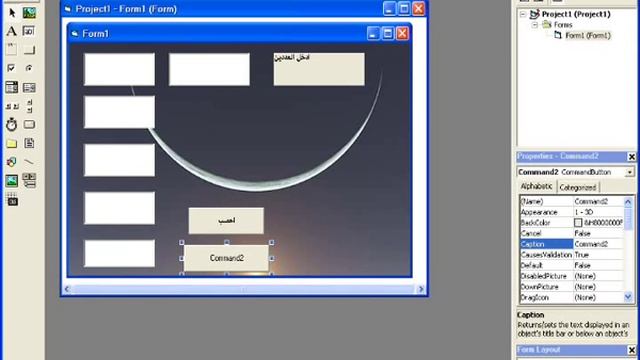The image size is (640, 360).
Task: Select the DirListBox folder tool
Action: pos(12,143)
